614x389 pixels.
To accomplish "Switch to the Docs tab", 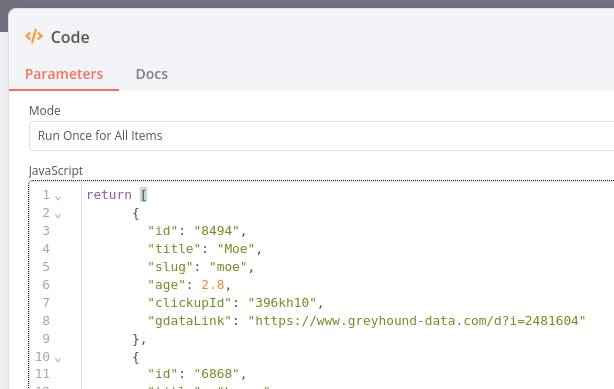I will coord(152,74).
